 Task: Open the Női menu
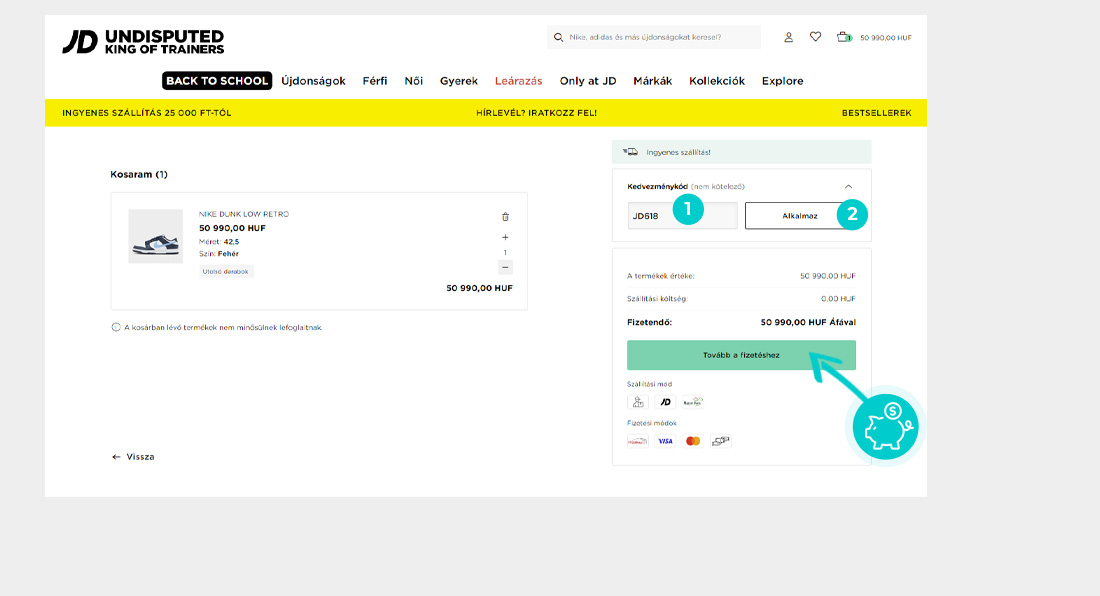pos(414,81)
